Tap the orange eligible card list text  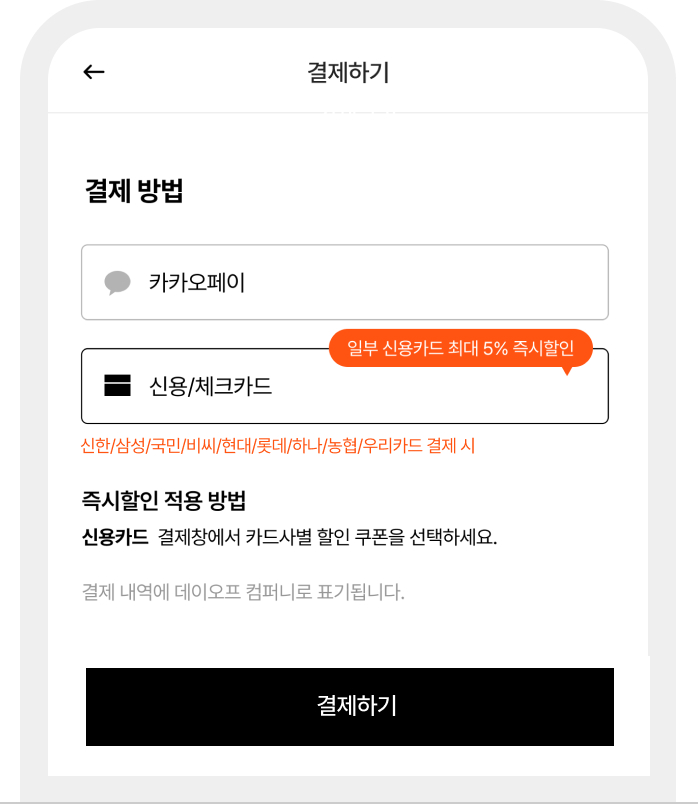click(x=278, y=446)
